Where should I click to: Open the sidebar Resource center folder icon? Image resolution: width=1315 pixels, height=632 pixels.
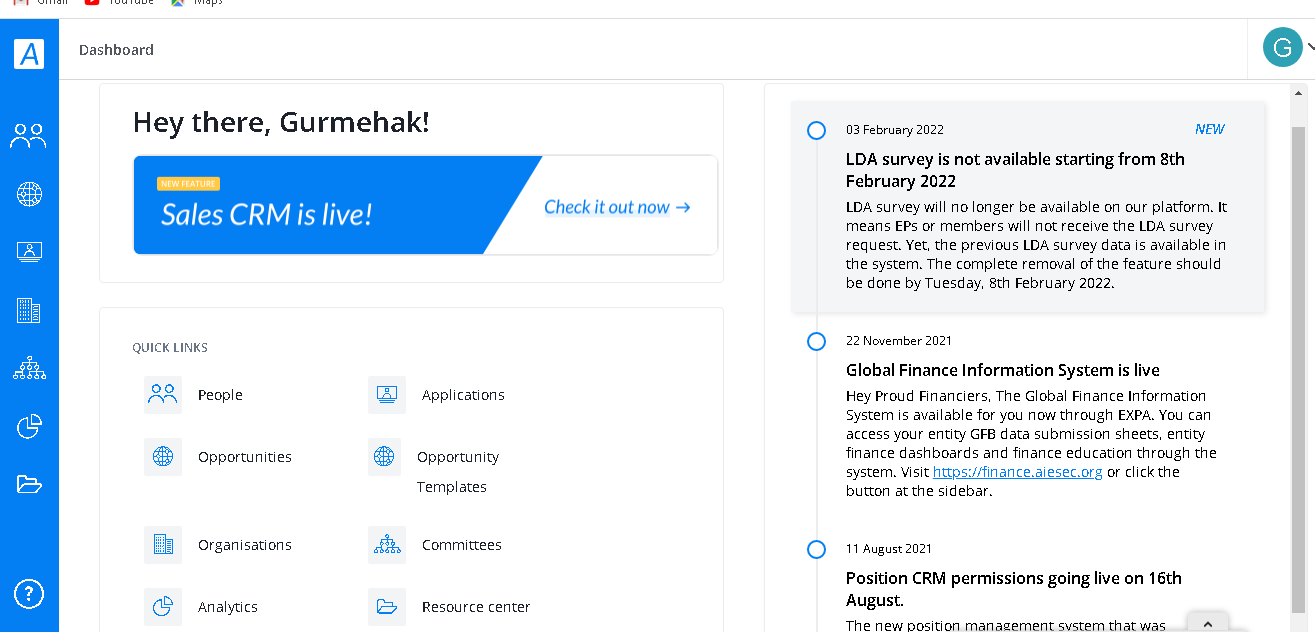[x=29, y=485]
